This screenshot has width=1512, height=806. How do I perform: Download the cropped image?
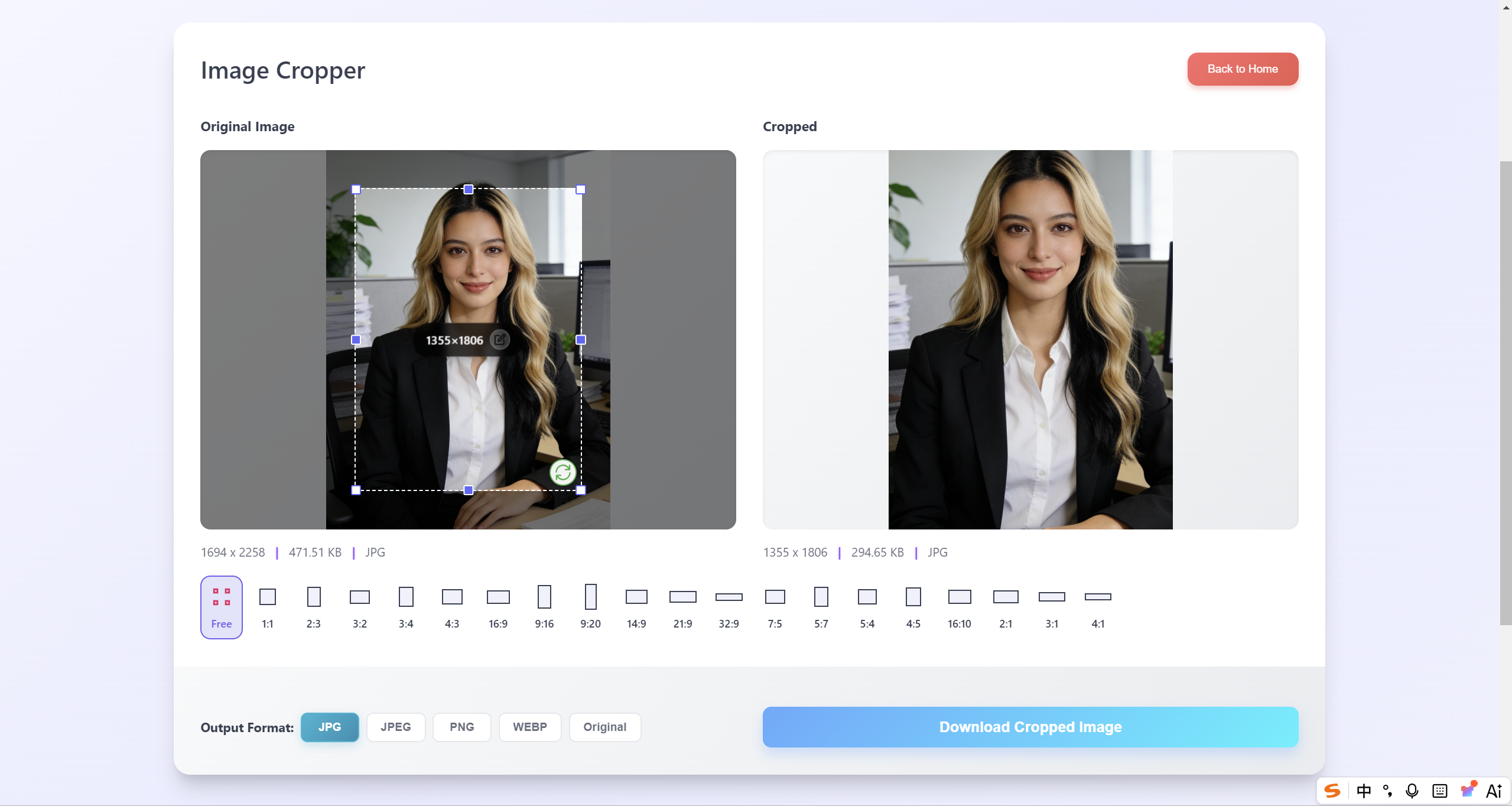click(x=1030, y=727)
